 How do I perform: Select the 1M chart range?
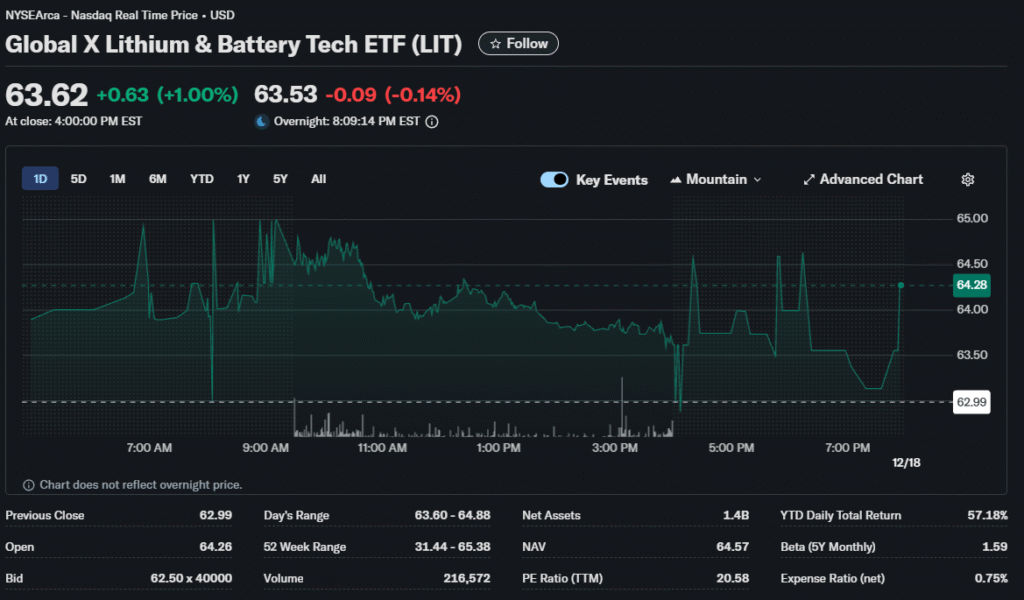click(118, 179)
